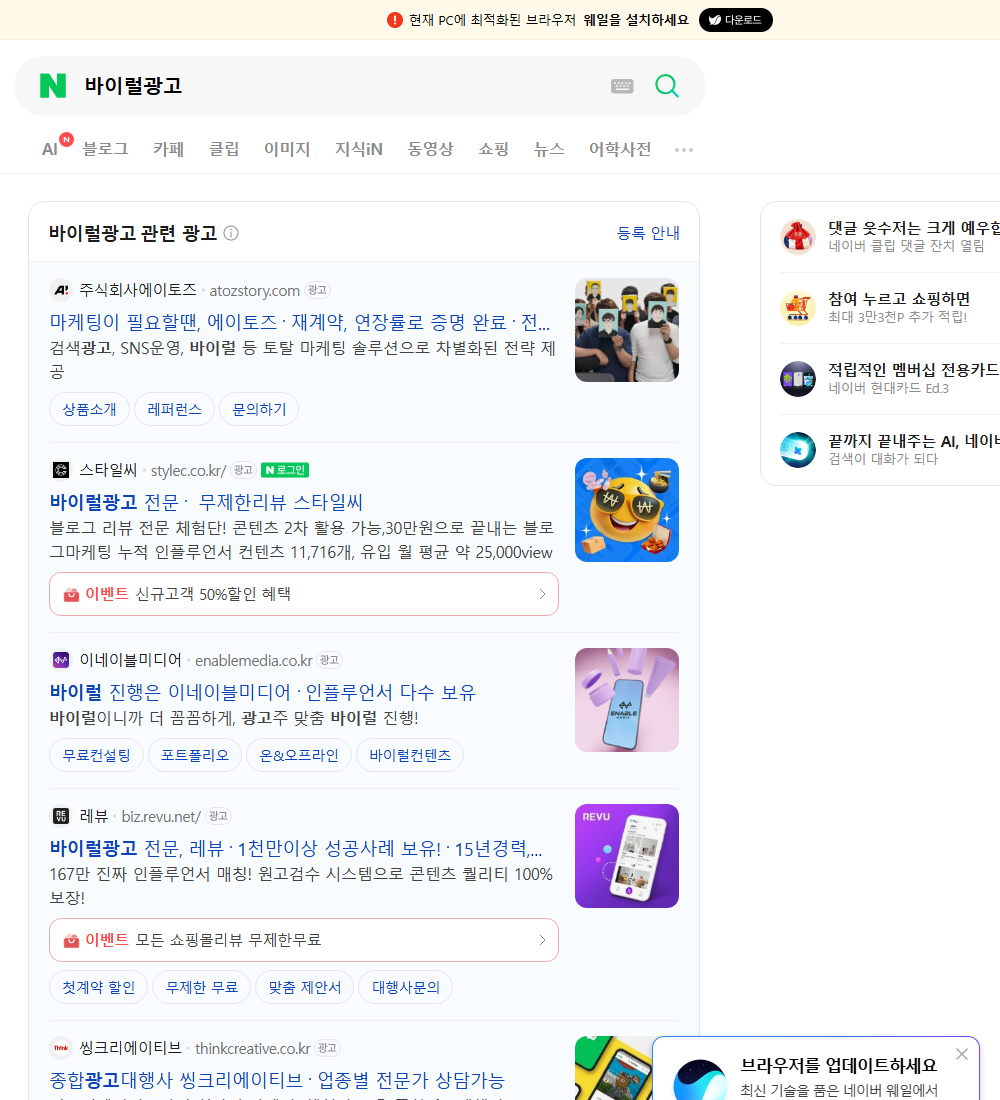1000x1100 pixels.
Task: Click the 주식회사에이토즈 favicon
Action: point(61,290)
